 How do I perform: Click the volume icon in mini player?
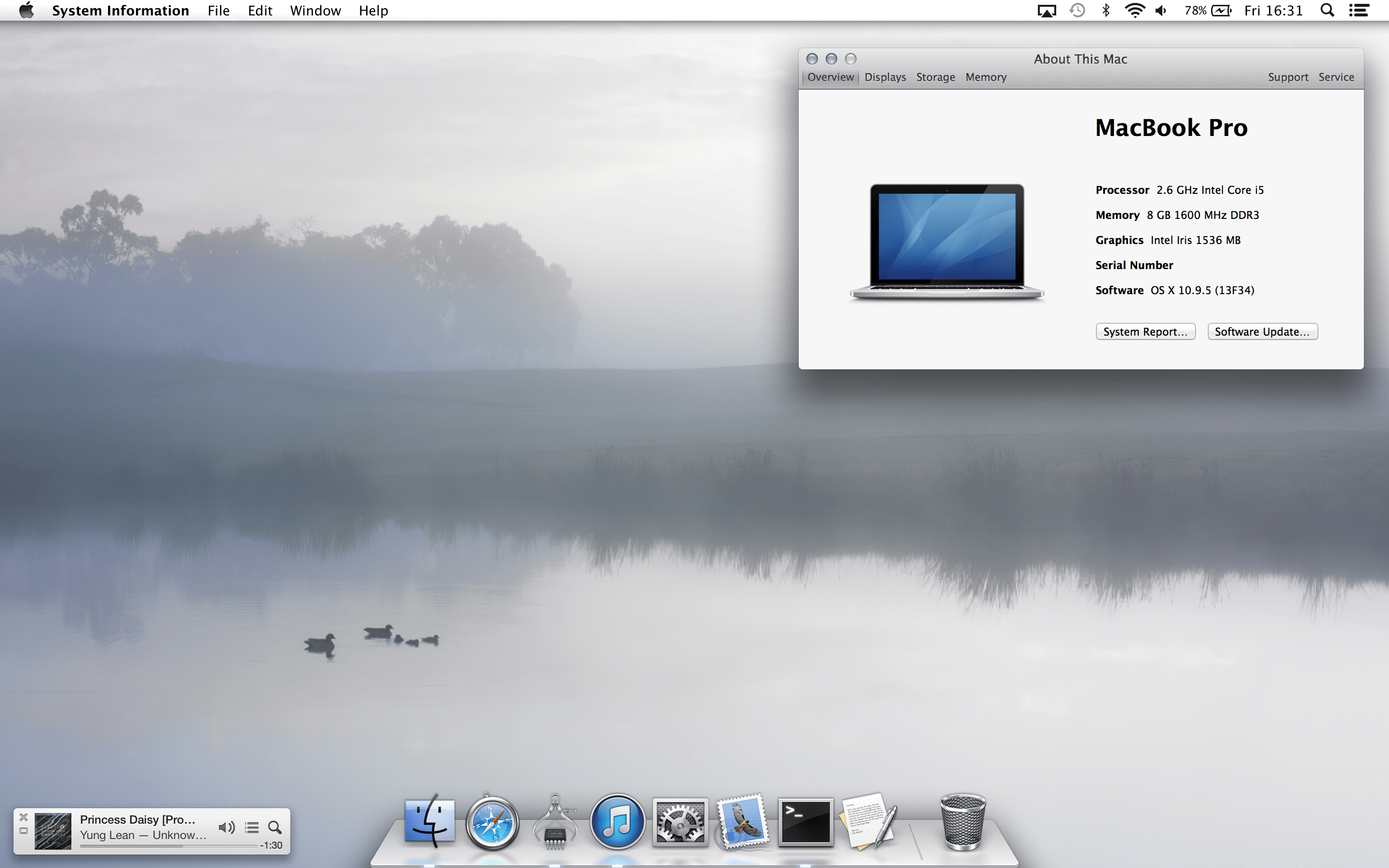226,827
